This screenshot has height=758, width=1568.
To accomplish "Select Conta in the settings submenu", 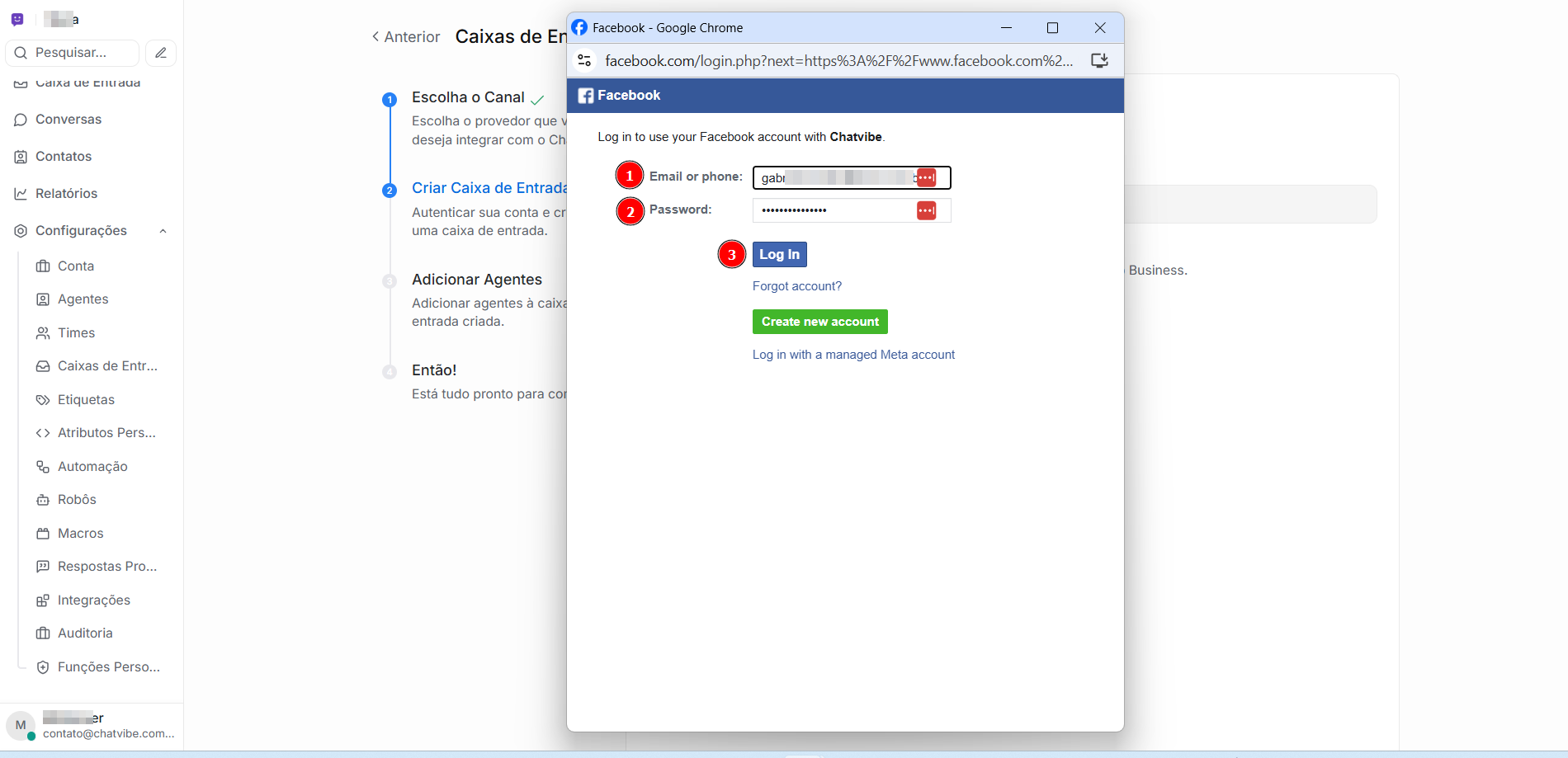I will click(76, 266).
